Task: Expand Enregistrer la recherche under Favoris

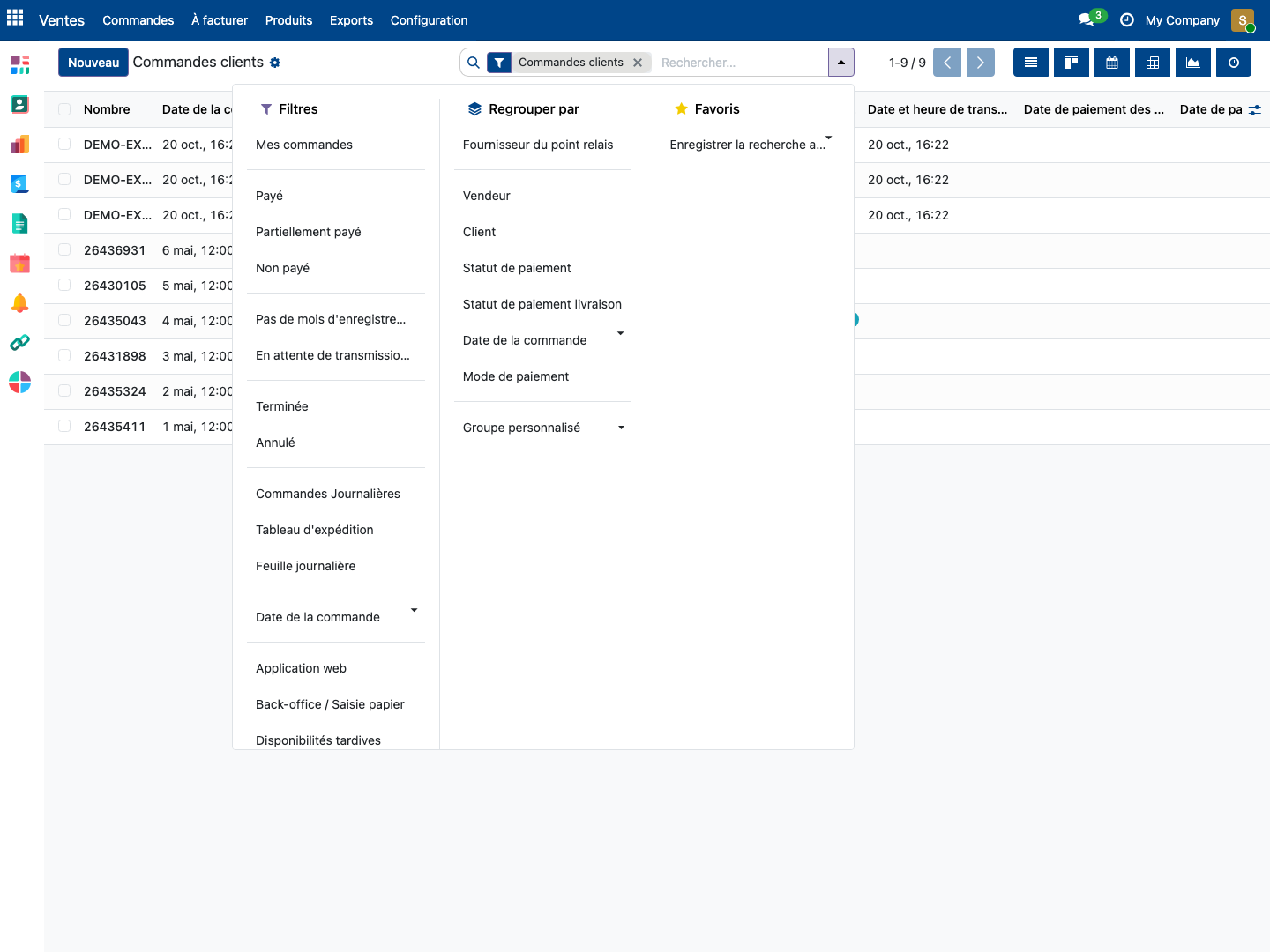Action: (751, 145)
